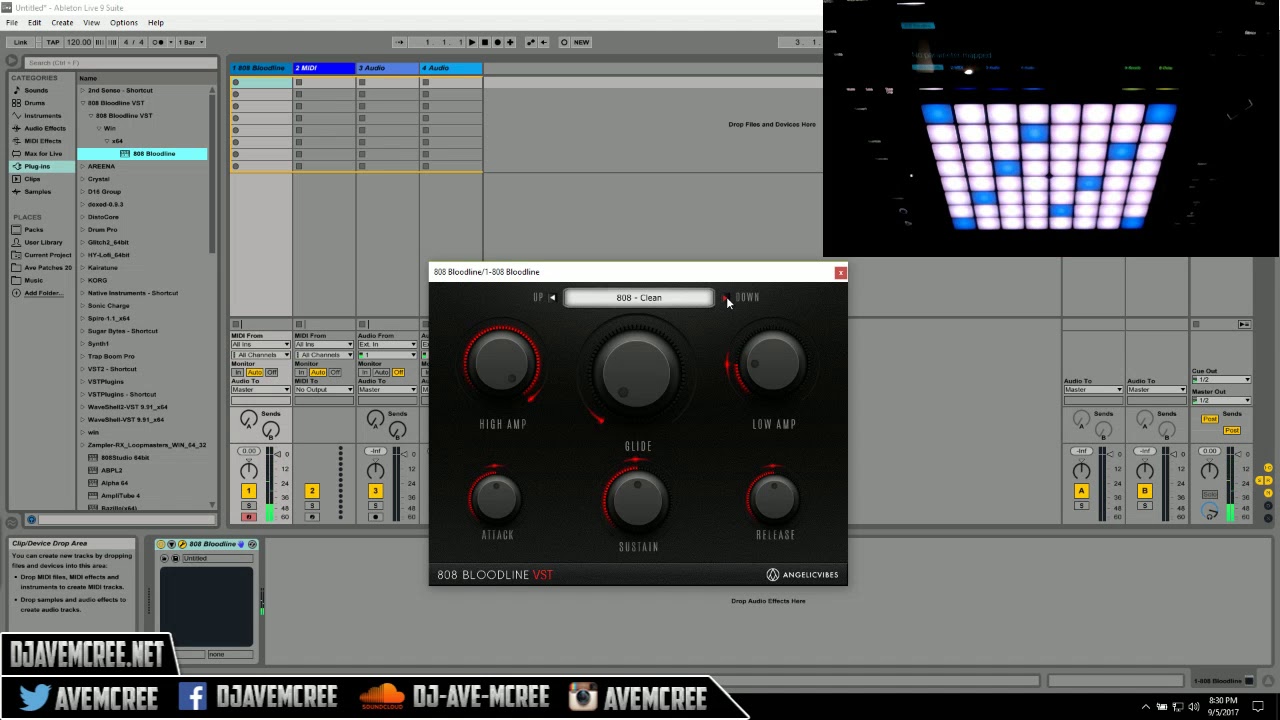Toggle the 808 Bloodline device activator
The height and width of the screenshot is (720, 1280).
[161, 544]
